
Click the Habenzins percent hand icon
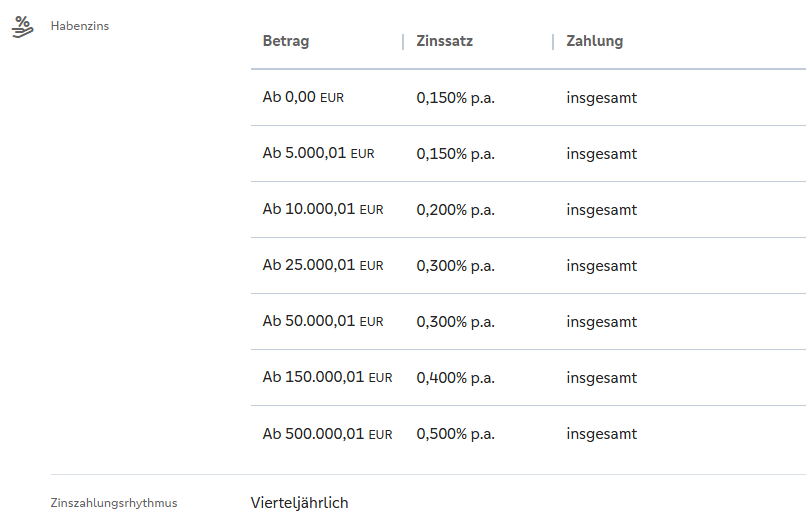22,26
